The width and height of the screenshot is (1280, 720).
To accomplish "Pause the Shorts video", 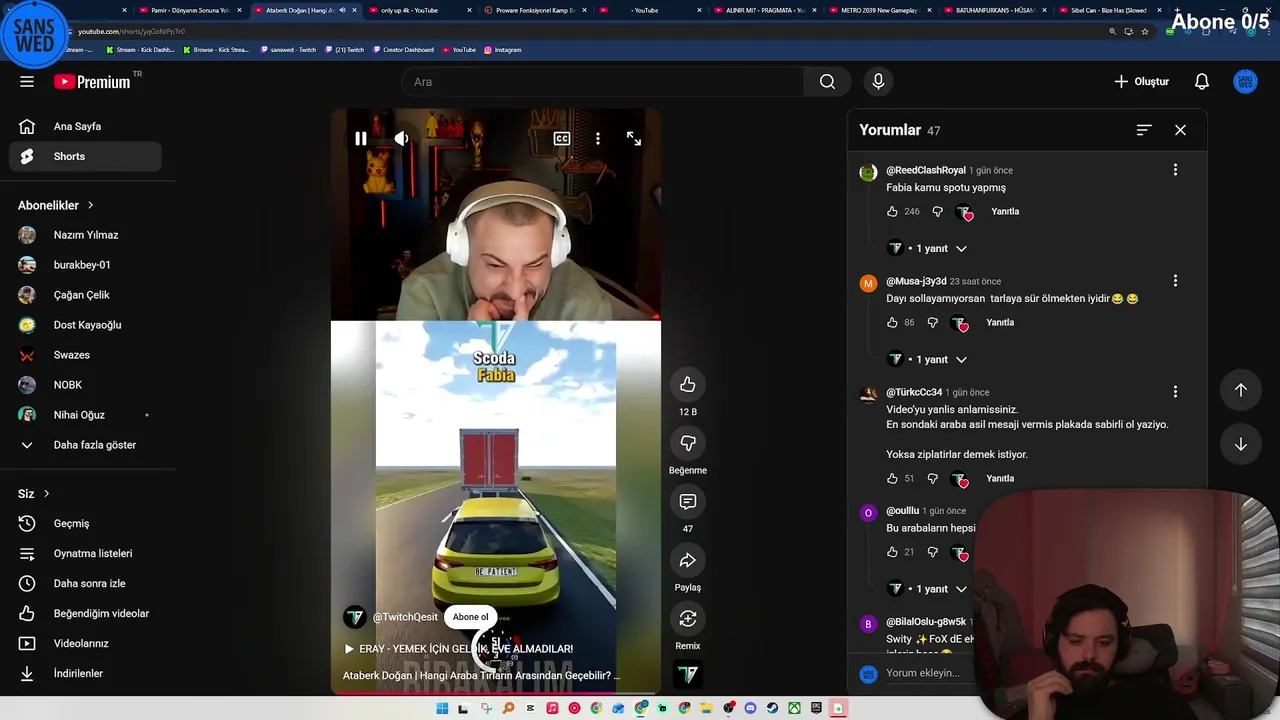I will (361, 139).
